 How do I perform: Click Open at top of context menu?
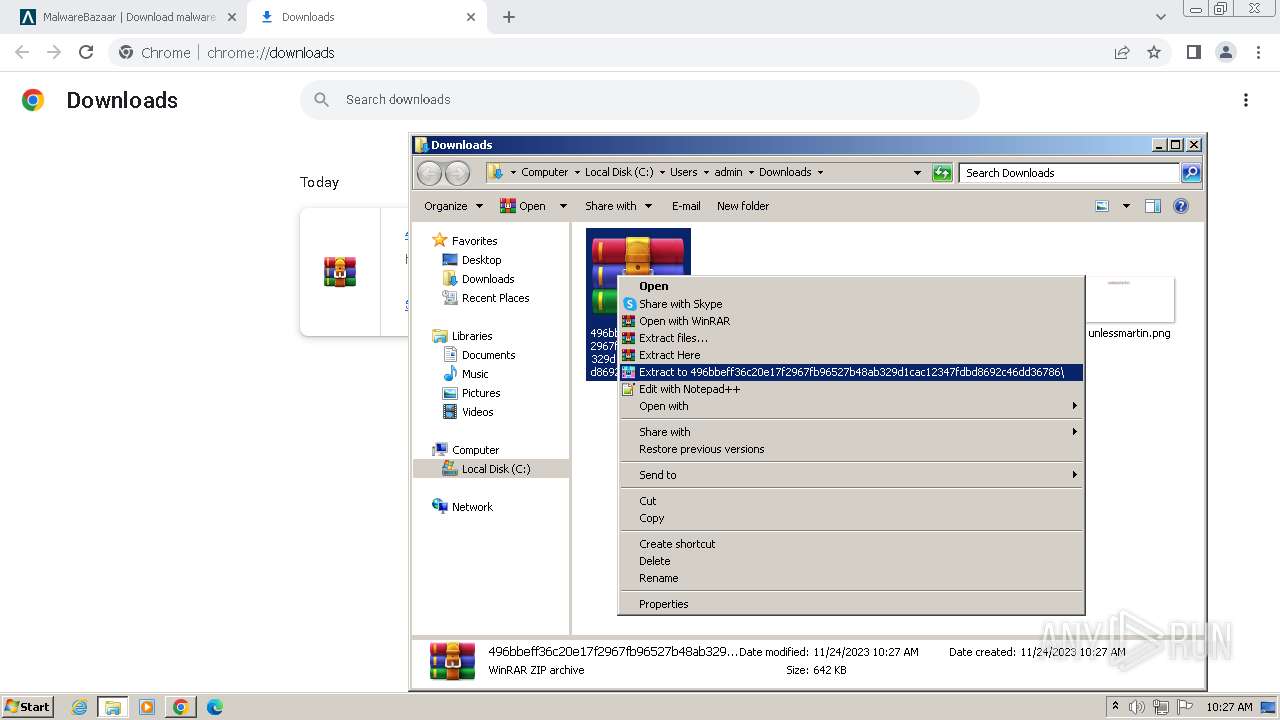point(653,286)
